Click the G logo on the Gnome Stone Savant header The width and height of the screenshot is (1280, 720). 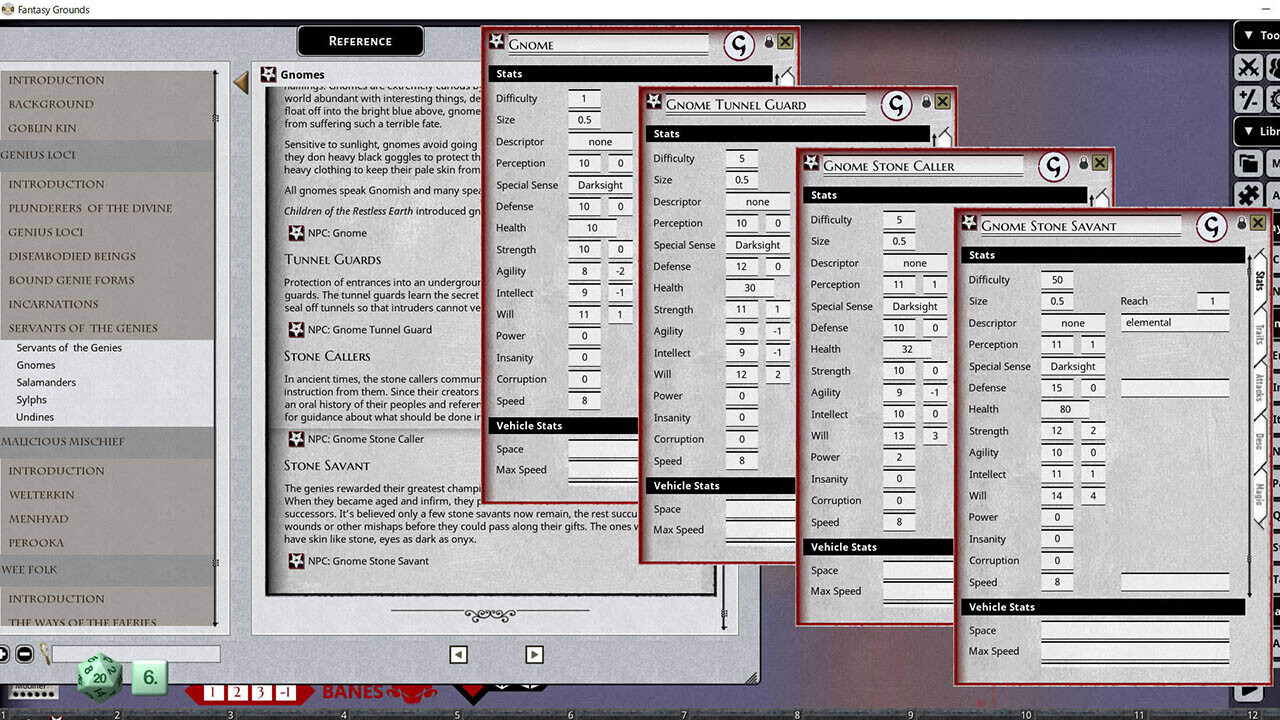[x=1211, y=226]
